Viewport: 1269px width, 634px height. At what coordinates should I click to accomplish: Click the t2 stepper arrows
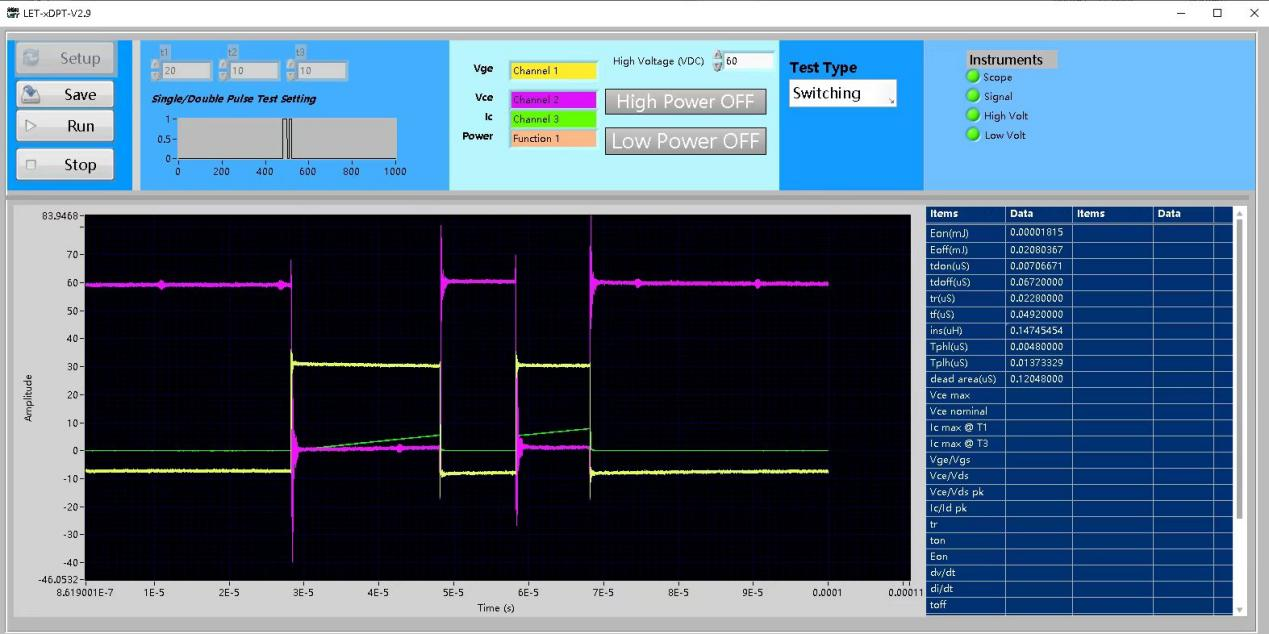pyautogui.click(x=224, y=71)
